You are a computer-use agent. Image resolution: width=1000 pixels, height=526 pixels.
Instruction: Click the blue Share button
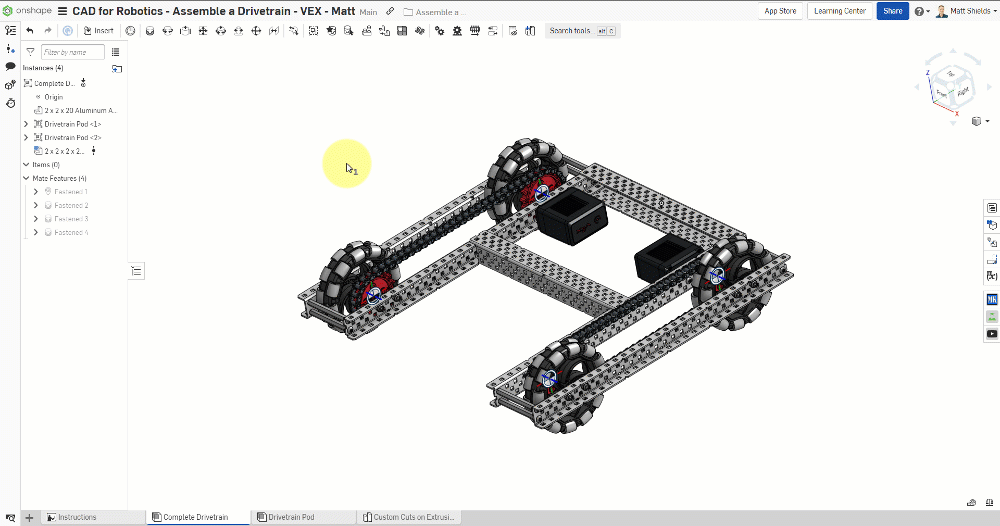[892, 11]
